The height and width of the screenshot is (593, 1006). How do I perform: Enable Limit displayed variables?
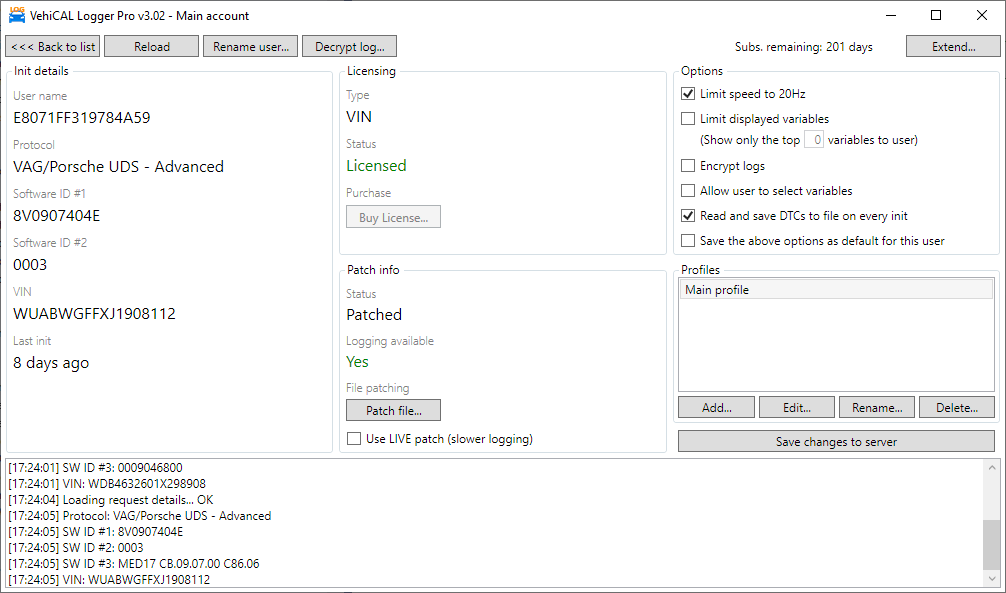point(688,119)
